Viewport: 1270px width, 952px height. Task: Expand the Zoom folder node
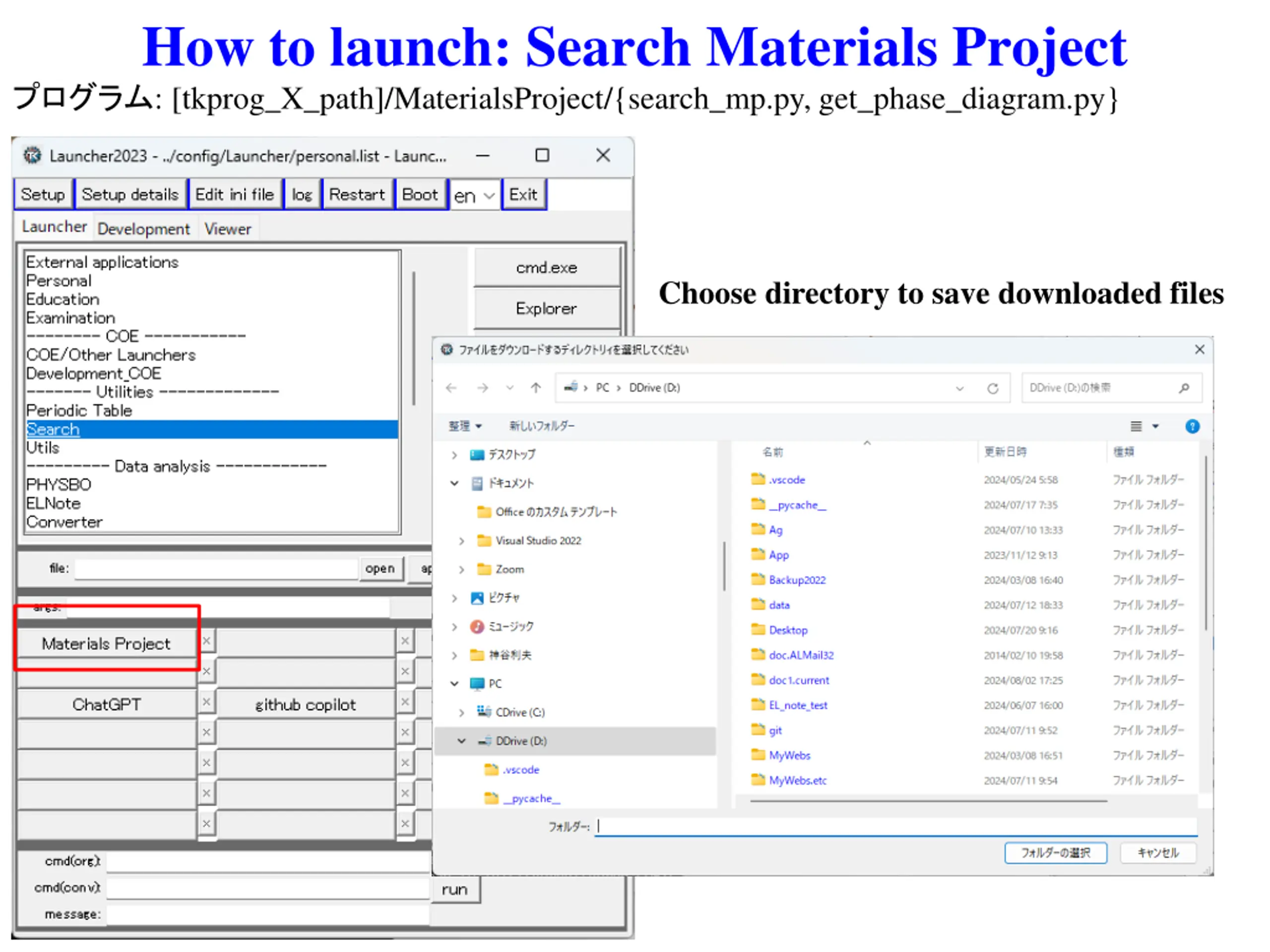tap(461, 570)
